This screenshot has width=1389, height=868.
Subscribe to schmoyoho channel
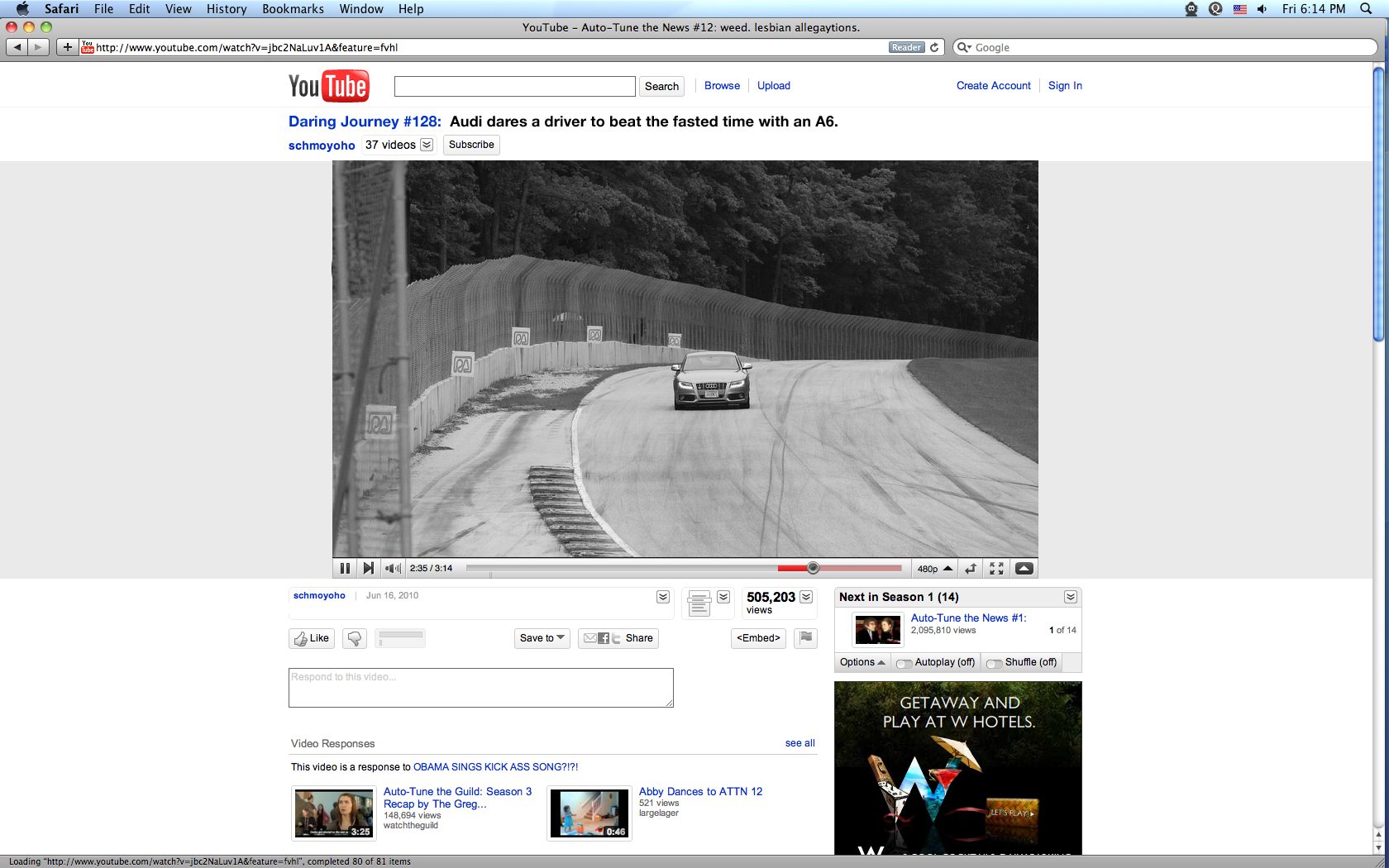tap(471, 145)
